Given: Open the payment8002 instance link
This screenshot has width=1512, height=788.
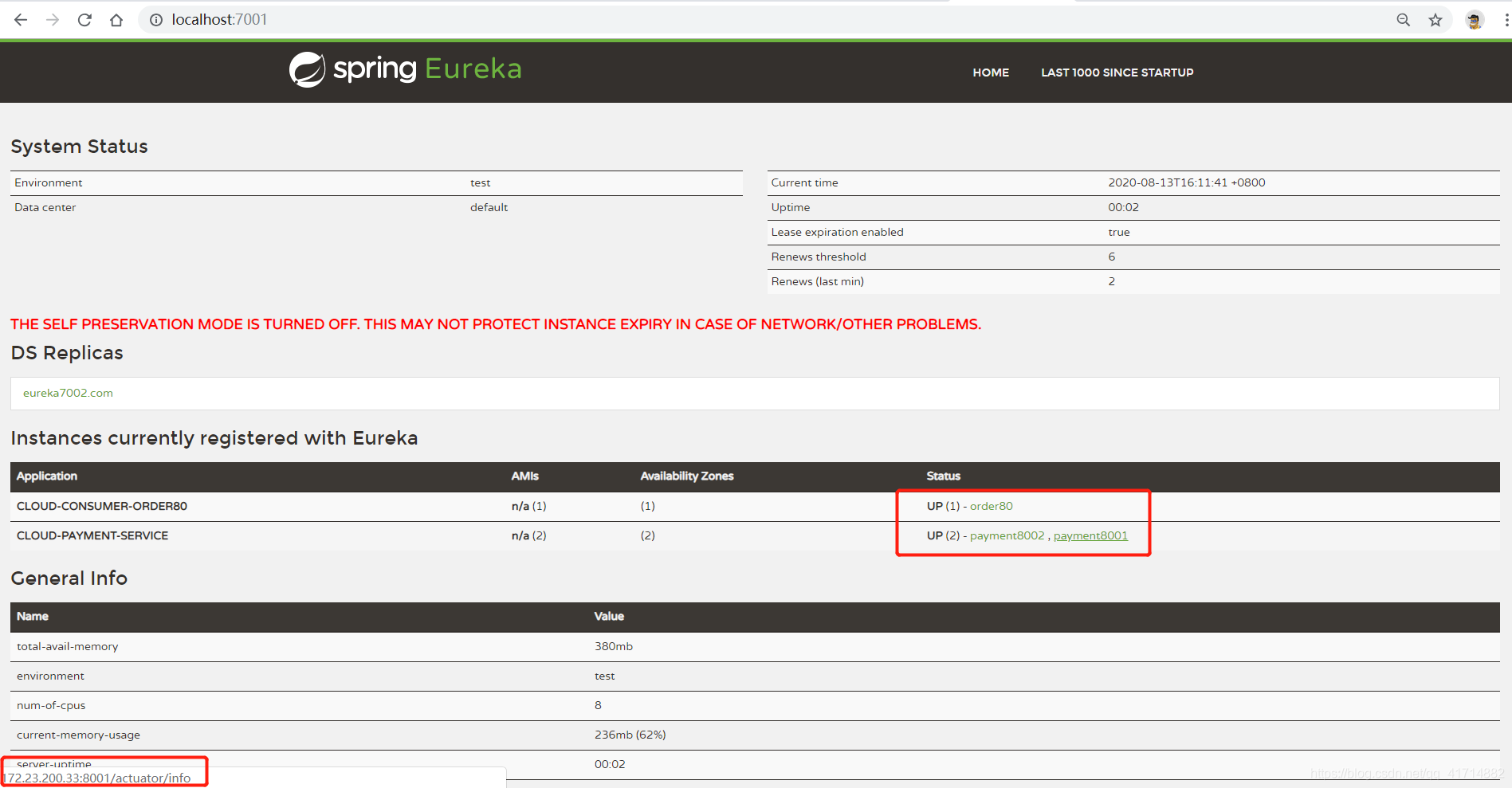Looking at the screenshot, I should pyautogui.click(x=1007, y=535).
